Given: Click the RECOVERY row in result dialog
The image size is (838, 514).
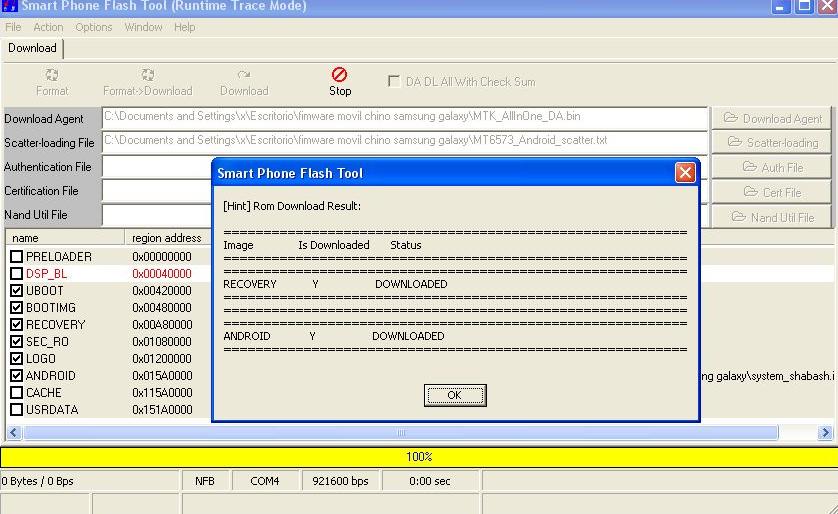Looking at the screenshot, I should point(335,284).
